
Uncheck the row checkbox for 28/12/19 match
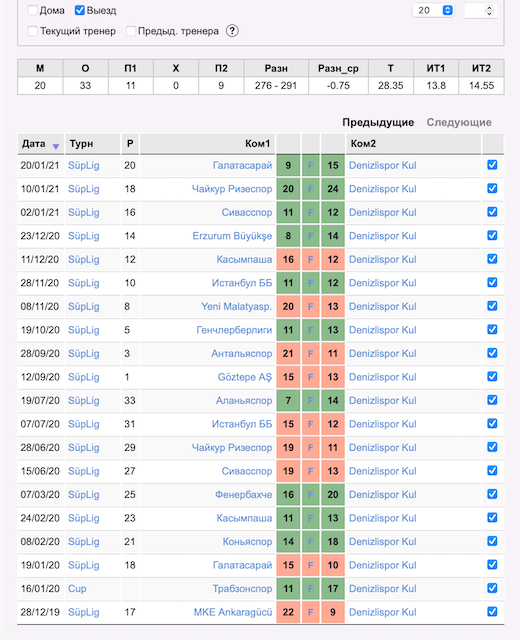[492, 611]
